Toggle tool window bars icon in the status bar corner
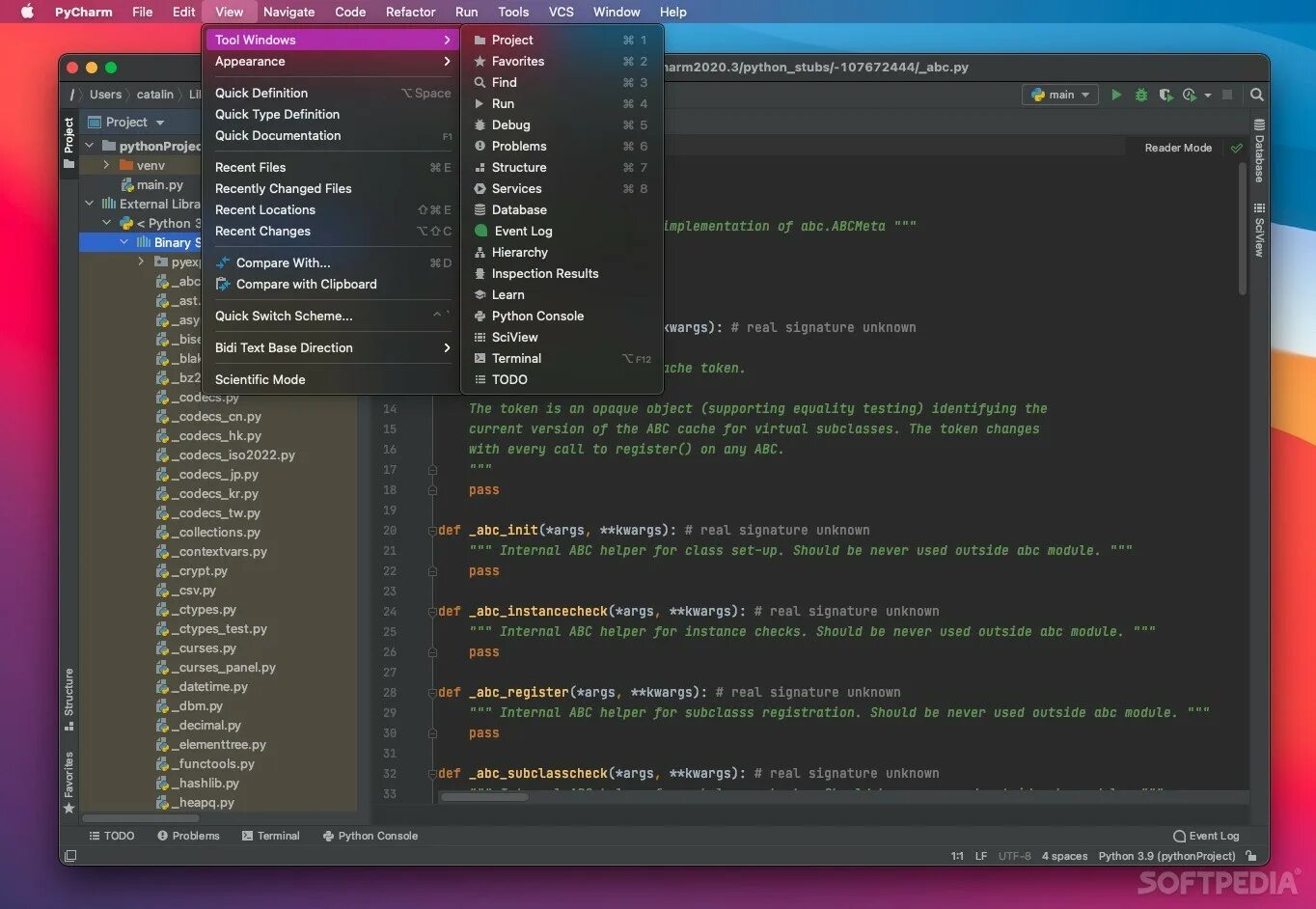The image size is (1316, 909). tap(69, 856)
